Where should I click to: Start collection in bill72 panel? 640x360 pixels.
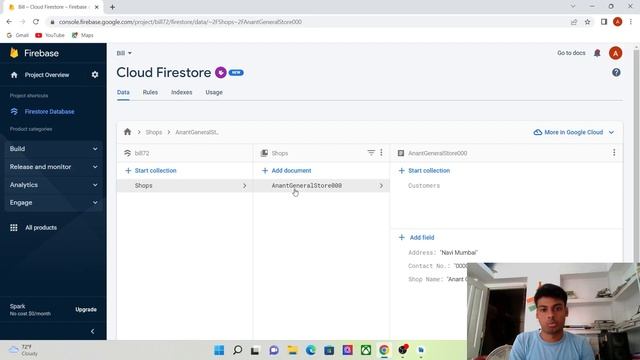pyautogui.click(x=151, y=171)
